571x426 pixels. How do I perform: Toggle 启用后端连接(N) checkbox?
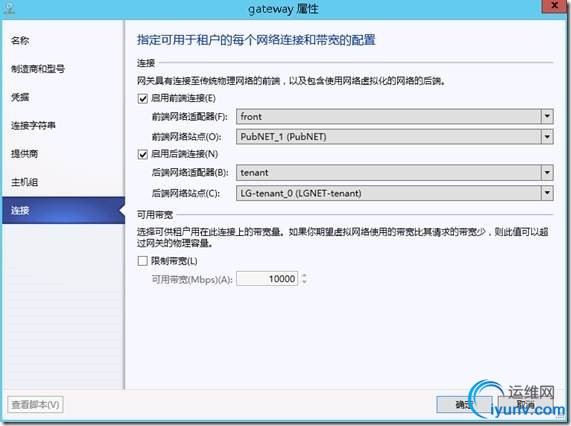143,155
